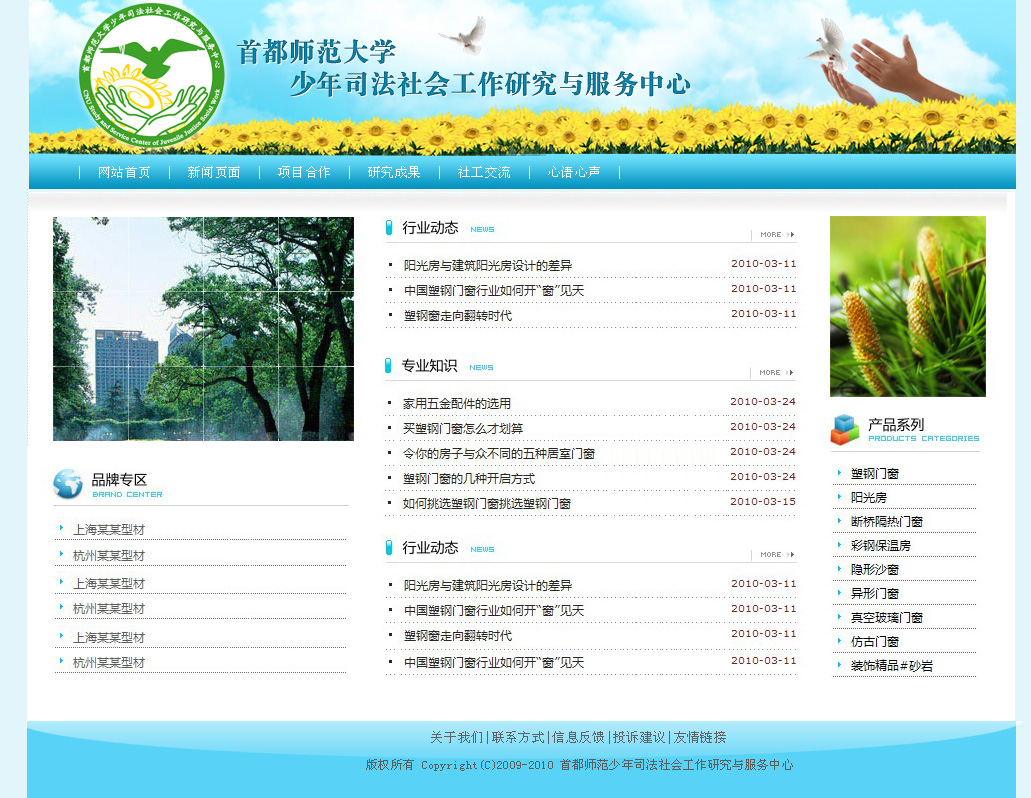Select product category 仿古门窗
This screenshot has width=1031, height=798.
875,642
